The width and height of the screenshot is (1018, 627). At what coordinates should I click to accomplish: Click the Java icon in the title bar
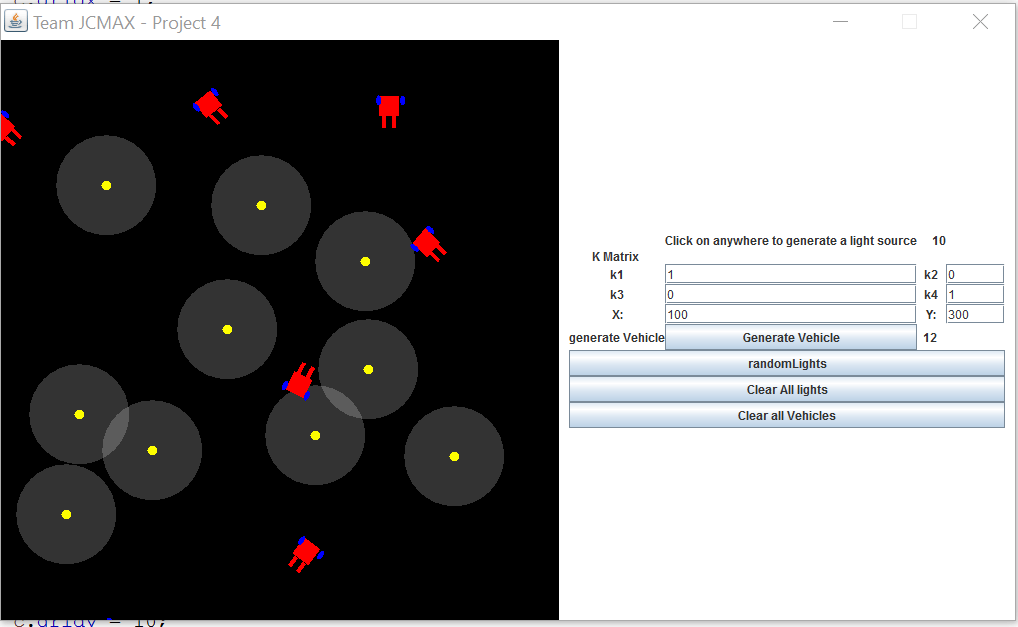coord(16,21)
